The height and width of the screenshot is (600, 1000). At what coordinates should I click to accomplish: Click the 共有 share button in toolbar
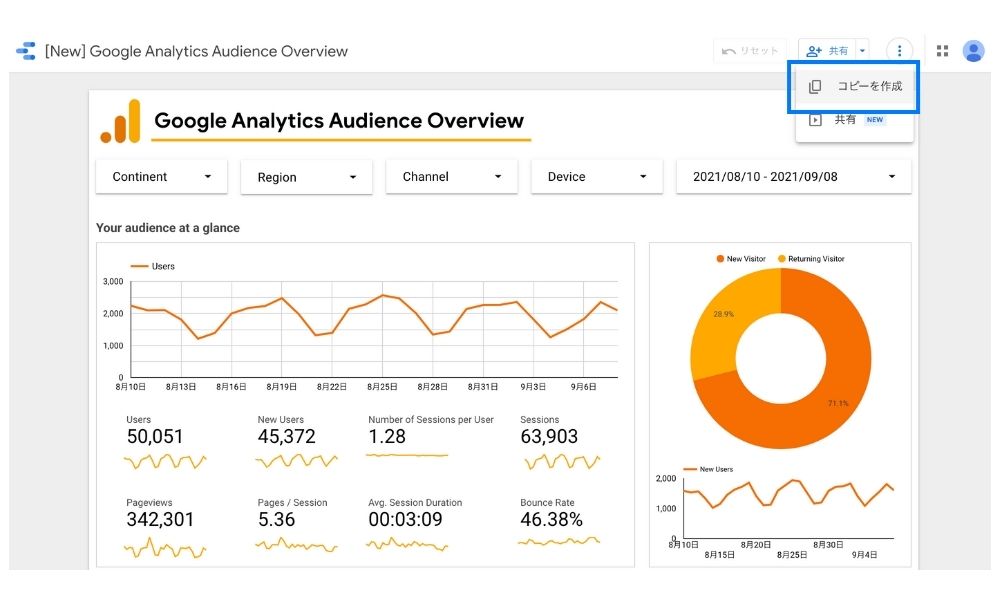pos(827,51)
